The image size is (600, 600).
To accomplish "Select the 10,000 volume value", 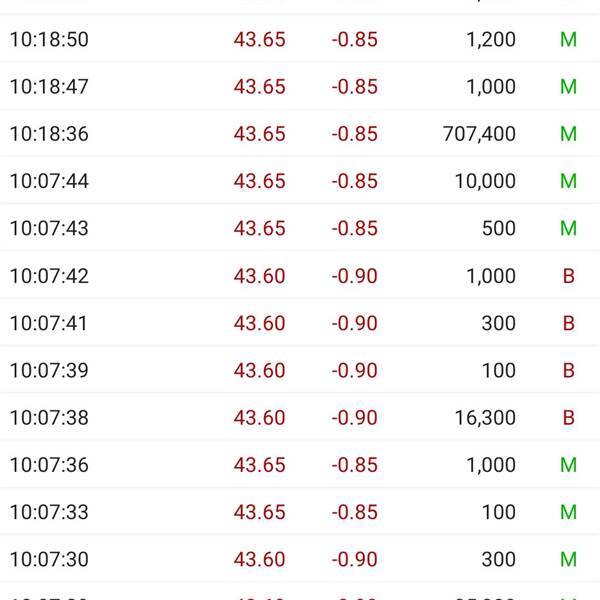I will coord(485,181).
